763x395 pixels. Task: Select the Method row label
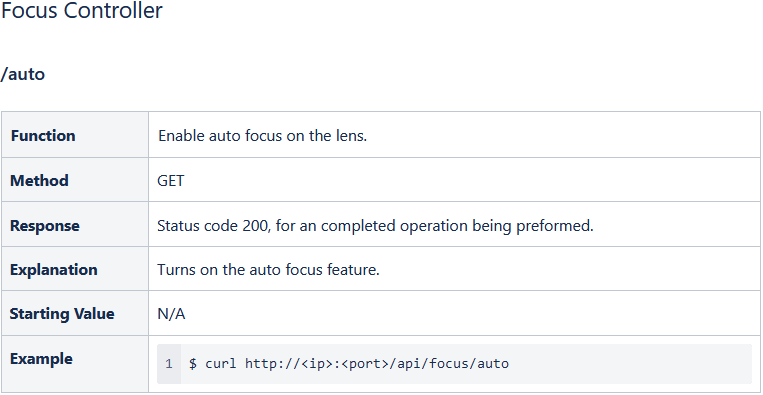39,180
